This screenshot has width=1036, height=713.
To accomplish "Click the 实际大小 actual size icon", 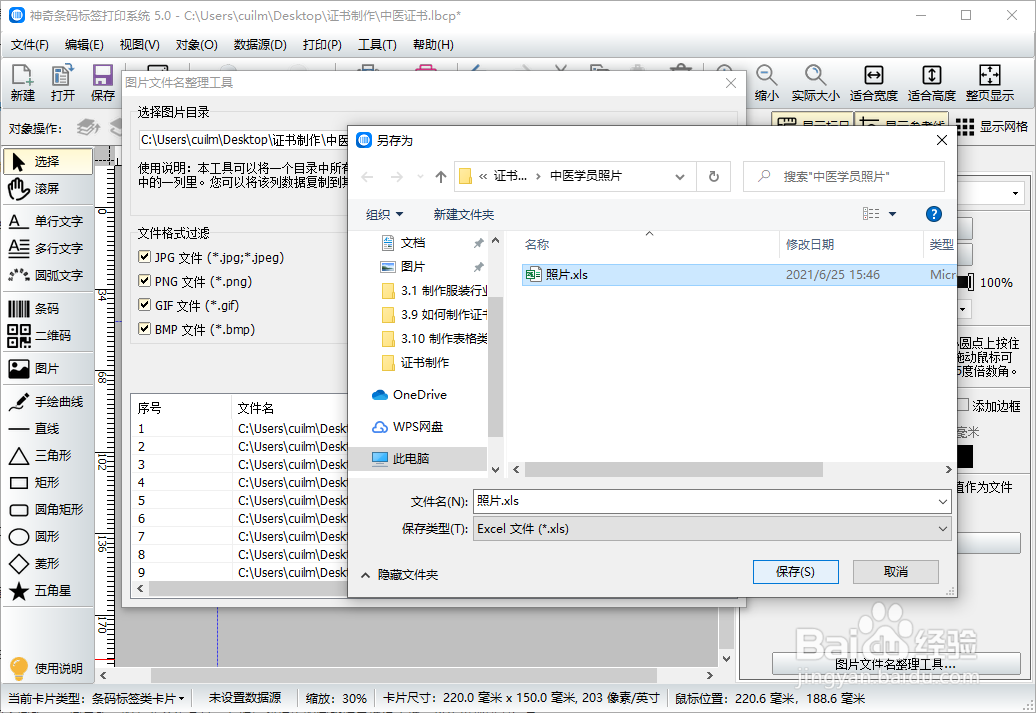I will tap(815, 83).
